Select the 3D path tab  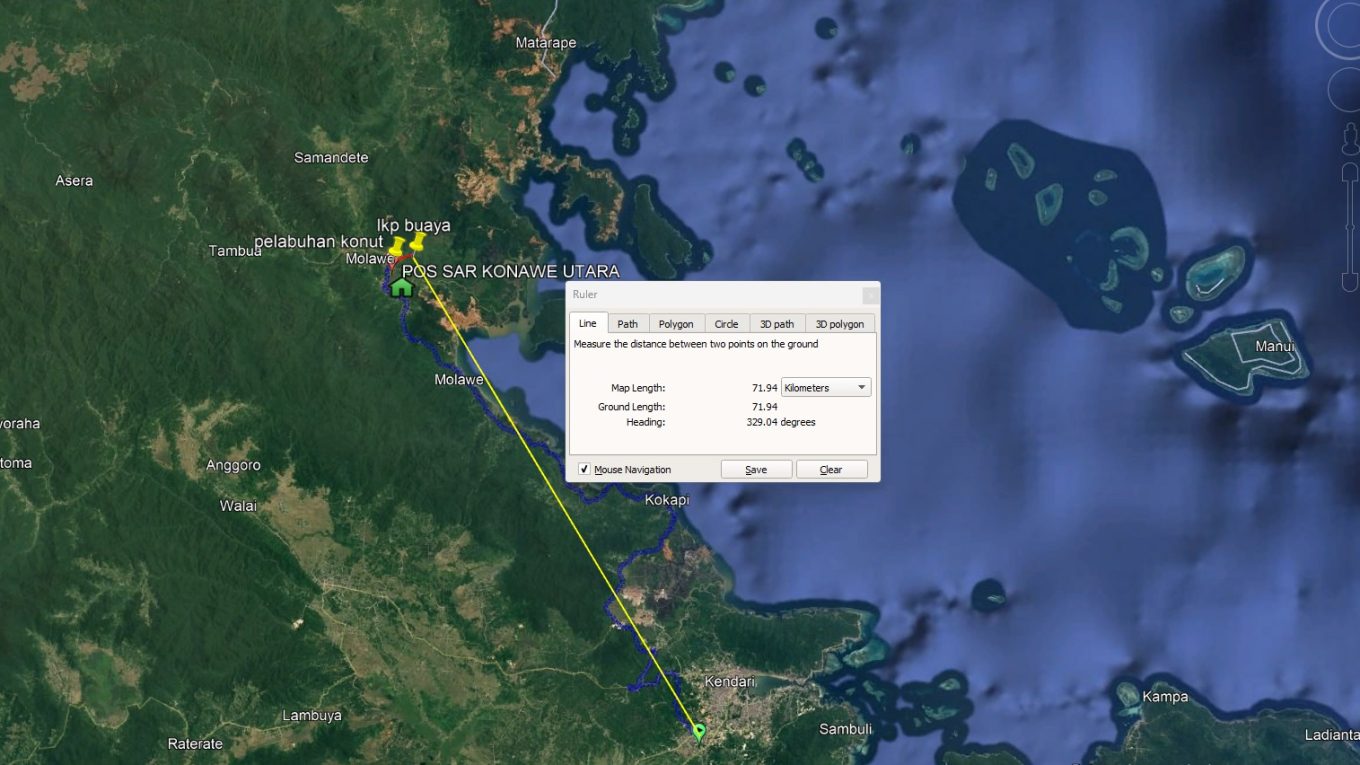(777, 324)
